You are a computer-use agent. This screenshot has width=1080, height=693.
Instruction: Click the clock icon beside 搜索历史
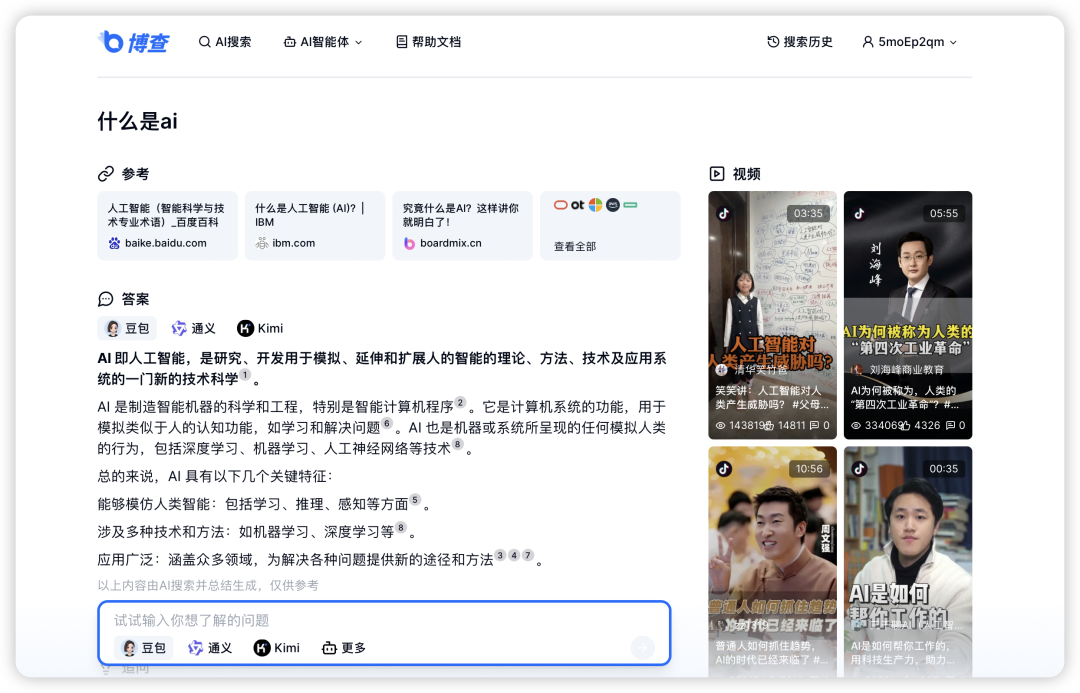(x=771, y=41)
